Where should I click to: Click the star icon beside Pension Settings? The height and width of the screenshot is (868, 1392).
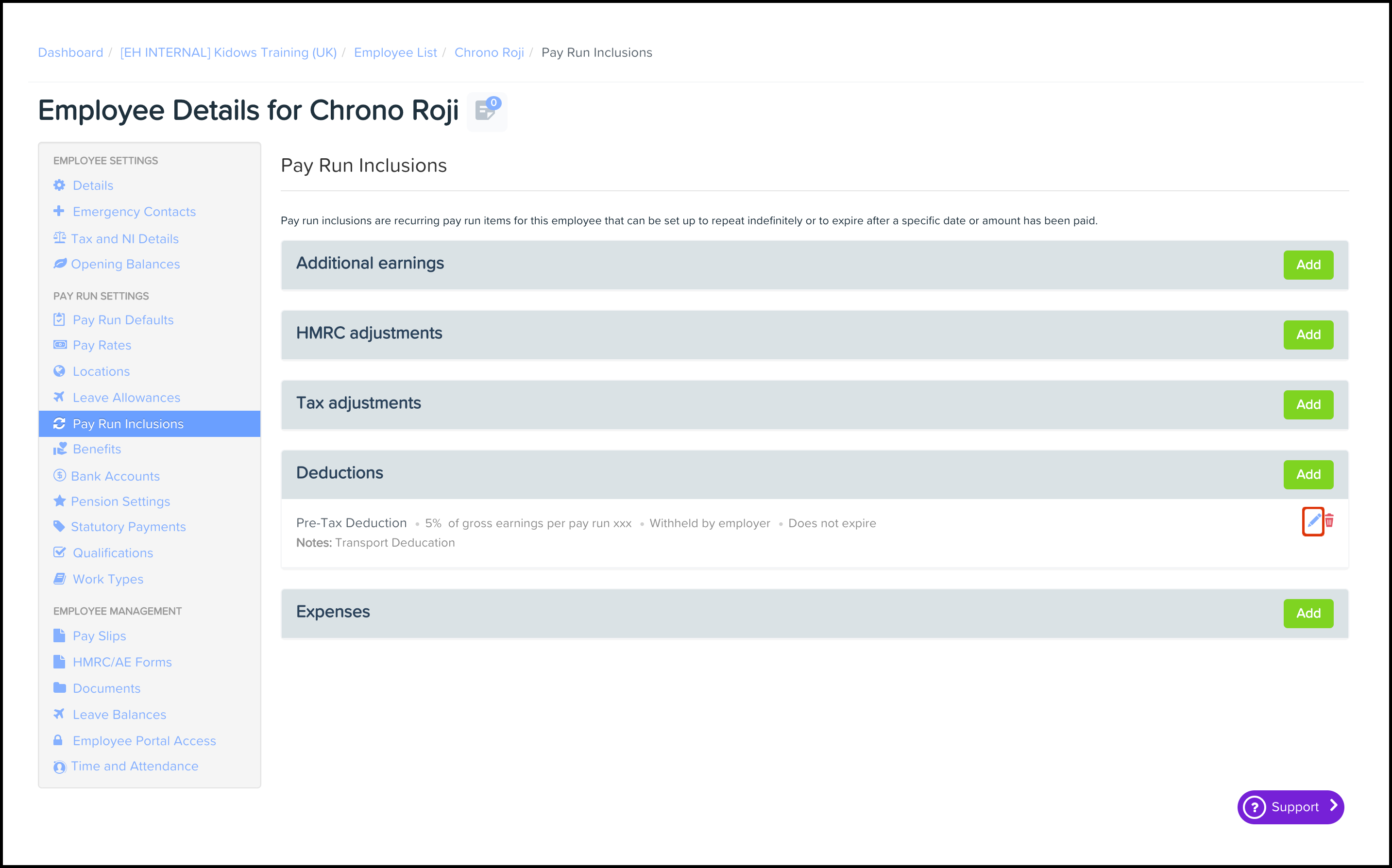59,501
